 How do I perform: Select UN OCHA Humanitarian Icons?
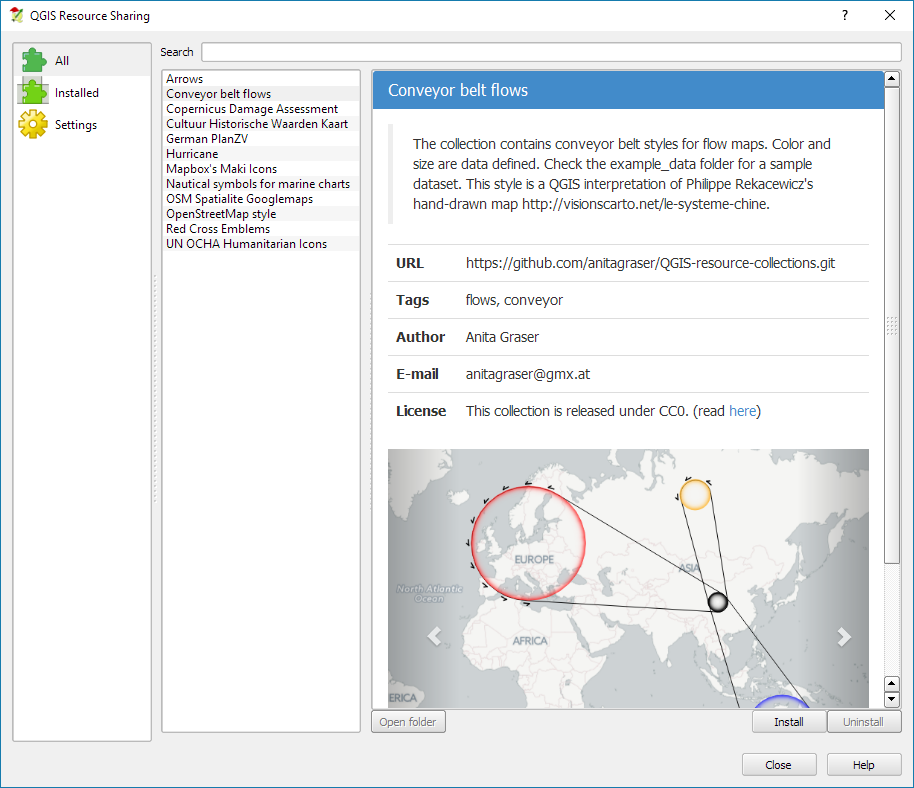pyautogui.click(x=246, y=244)
